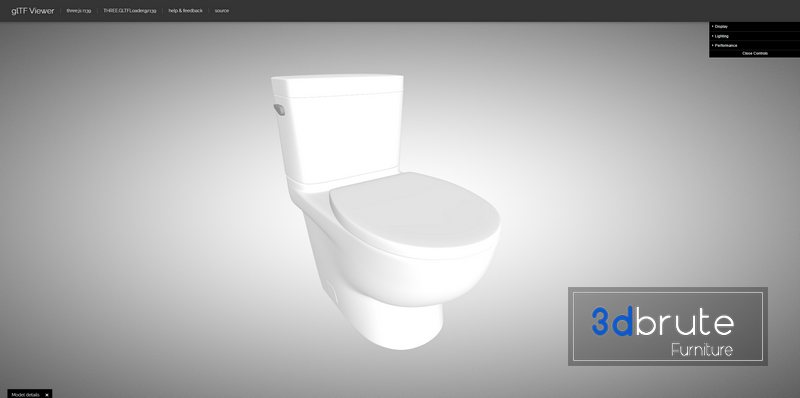The image size is (800, 398).
Task: Click the glTF Viewer title
Action: coord(33,11)
